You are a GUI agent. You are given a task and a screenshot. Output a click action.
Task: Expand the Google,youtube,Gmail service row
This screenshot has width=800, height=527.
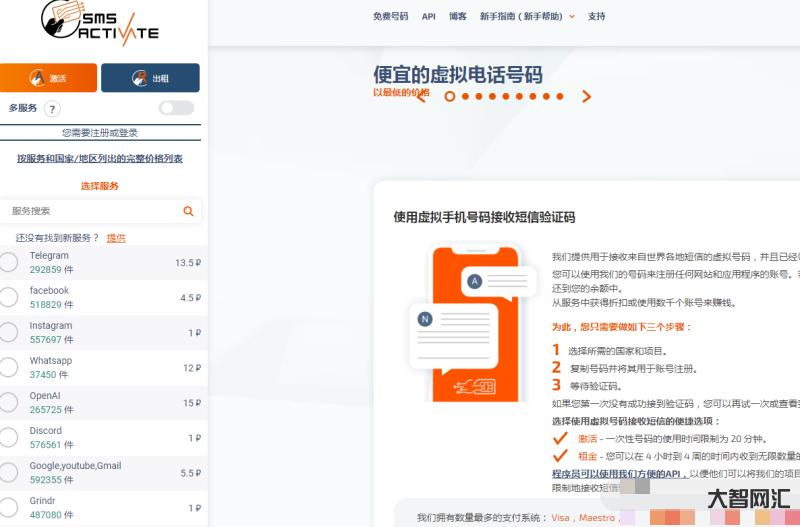click(x=100, y=472)
